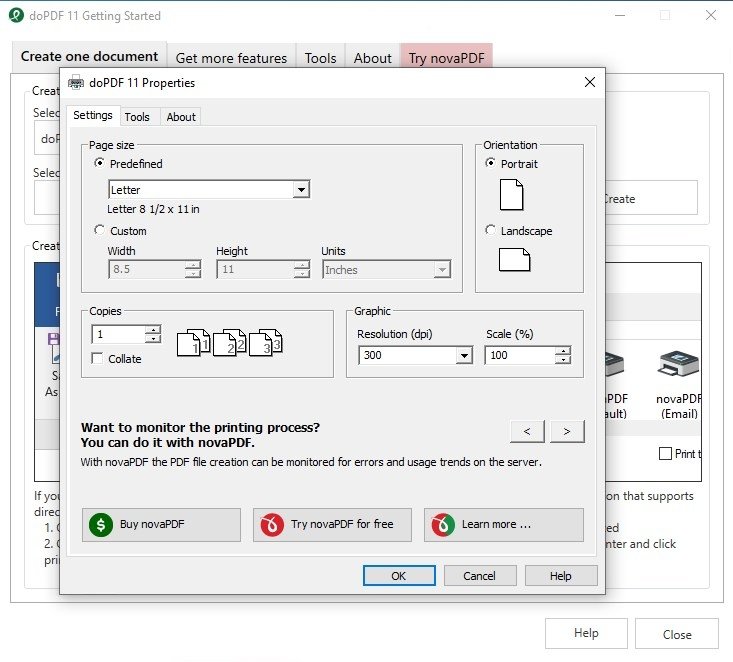Click the Height input field
The image size is (733, 662).
[256, 270]
